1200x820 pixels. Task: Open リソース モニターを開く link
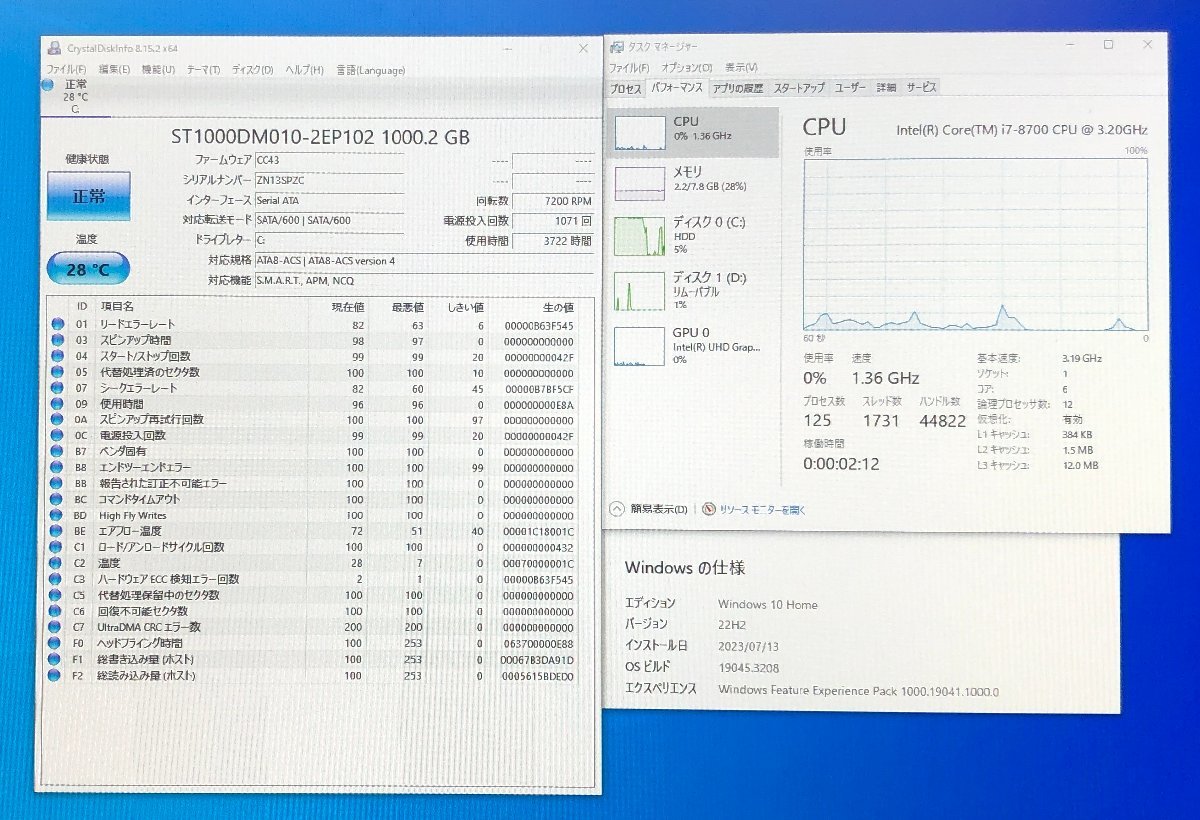point(762,510)
